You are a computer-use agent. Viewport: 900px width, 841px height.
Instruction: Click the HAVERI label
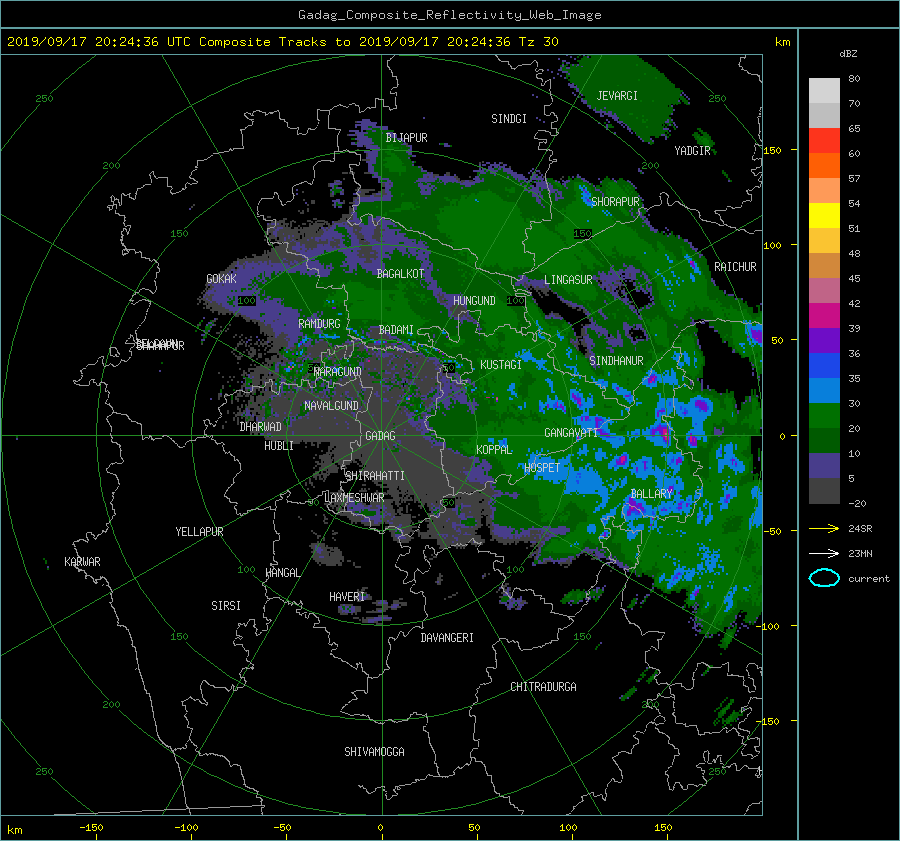347,597
